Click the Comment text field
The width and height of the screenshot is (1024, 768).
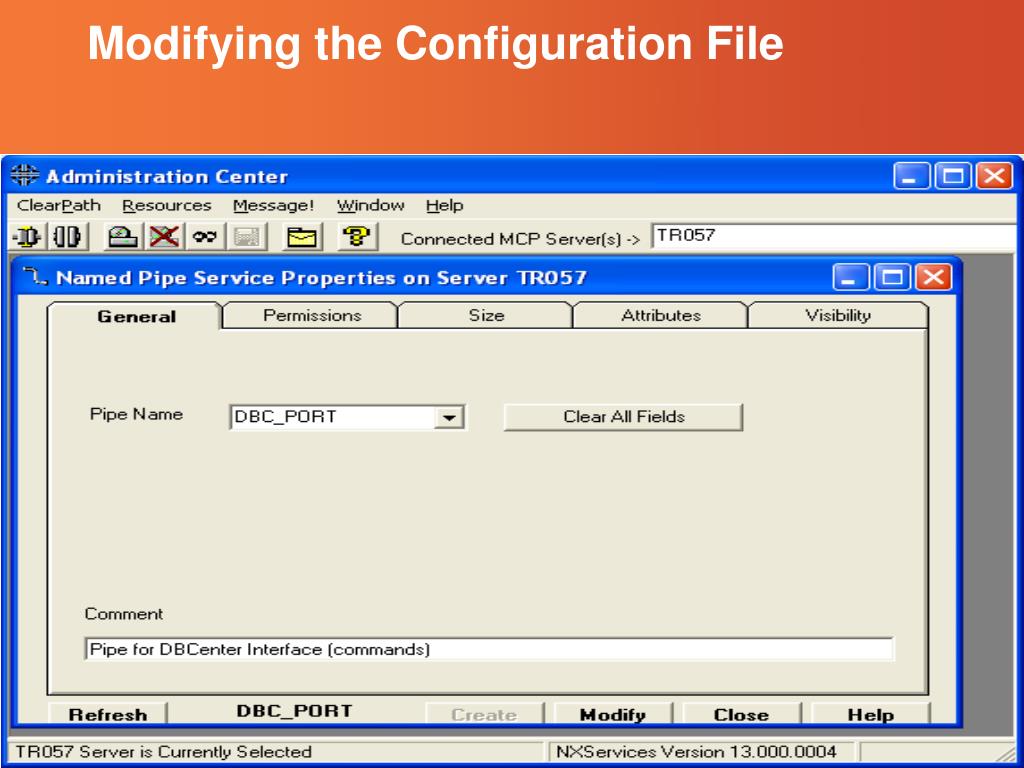pyautogui.click(x=489, y=649)
